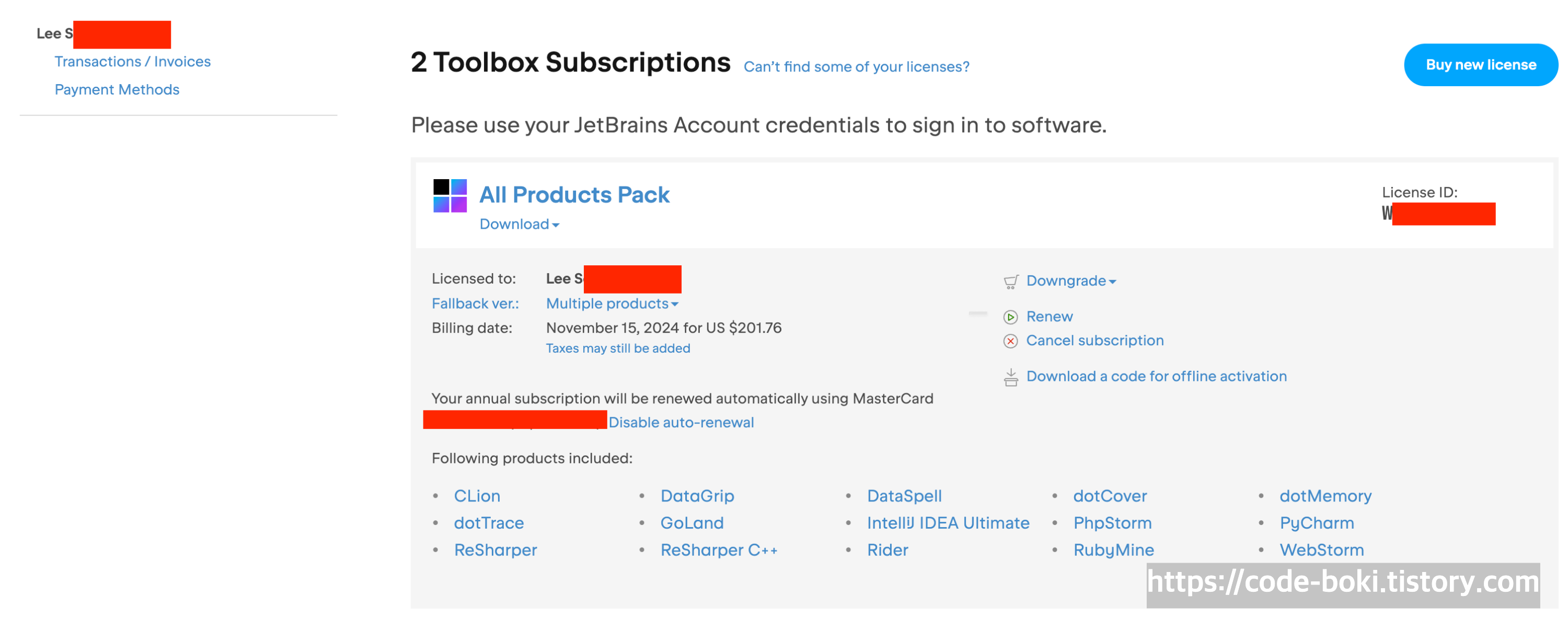Click the Disable auto-renewal link
Viewport: 1568px width, 619px height.
coord(681,422)
